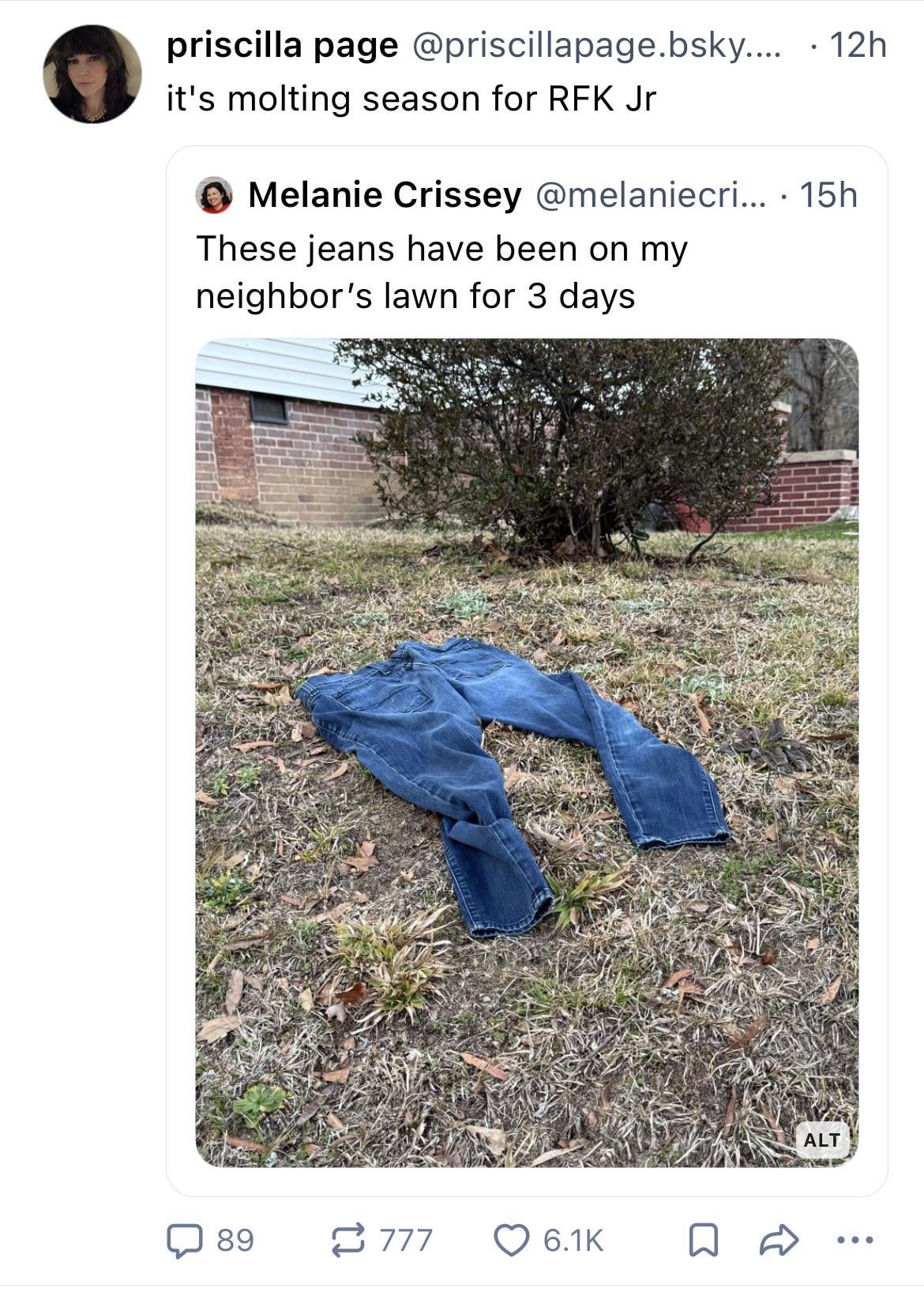This screenshot has height=1292, width=924.
Task: Open Melanie Crissey's display name profile
Action: click(385, 195)
